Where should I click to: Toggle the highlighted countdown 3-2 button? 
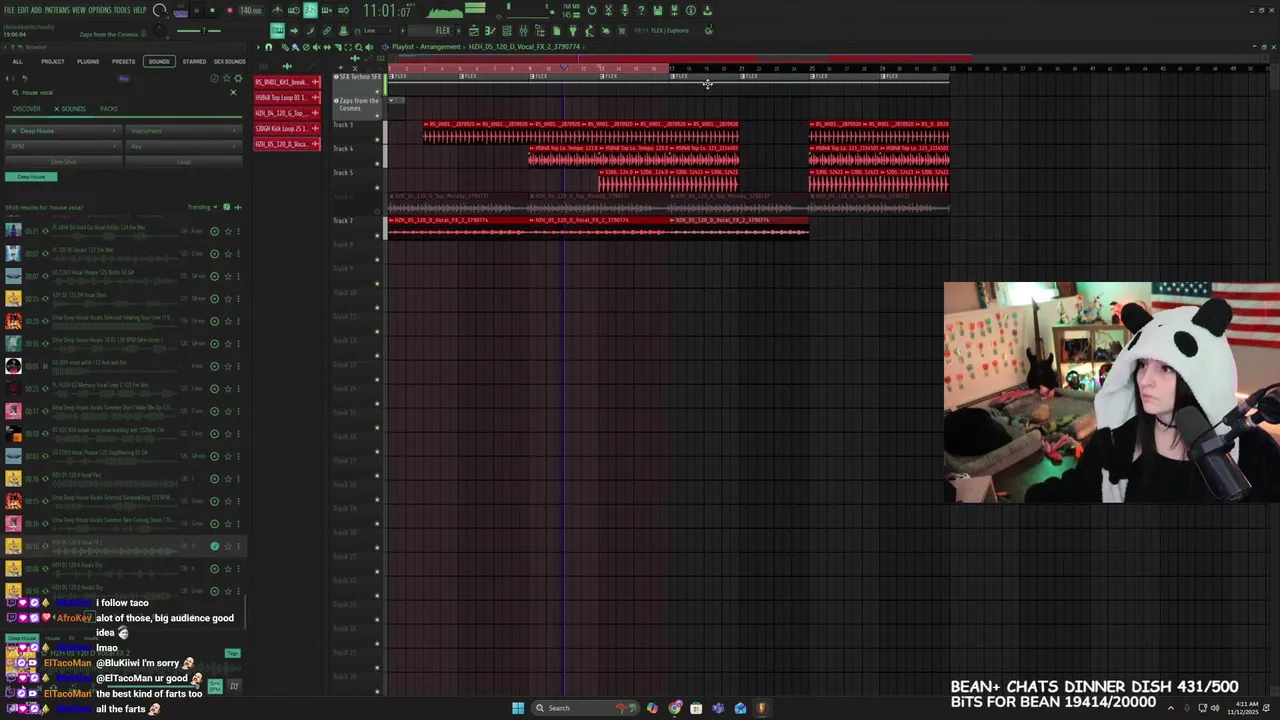click(310, 10)
